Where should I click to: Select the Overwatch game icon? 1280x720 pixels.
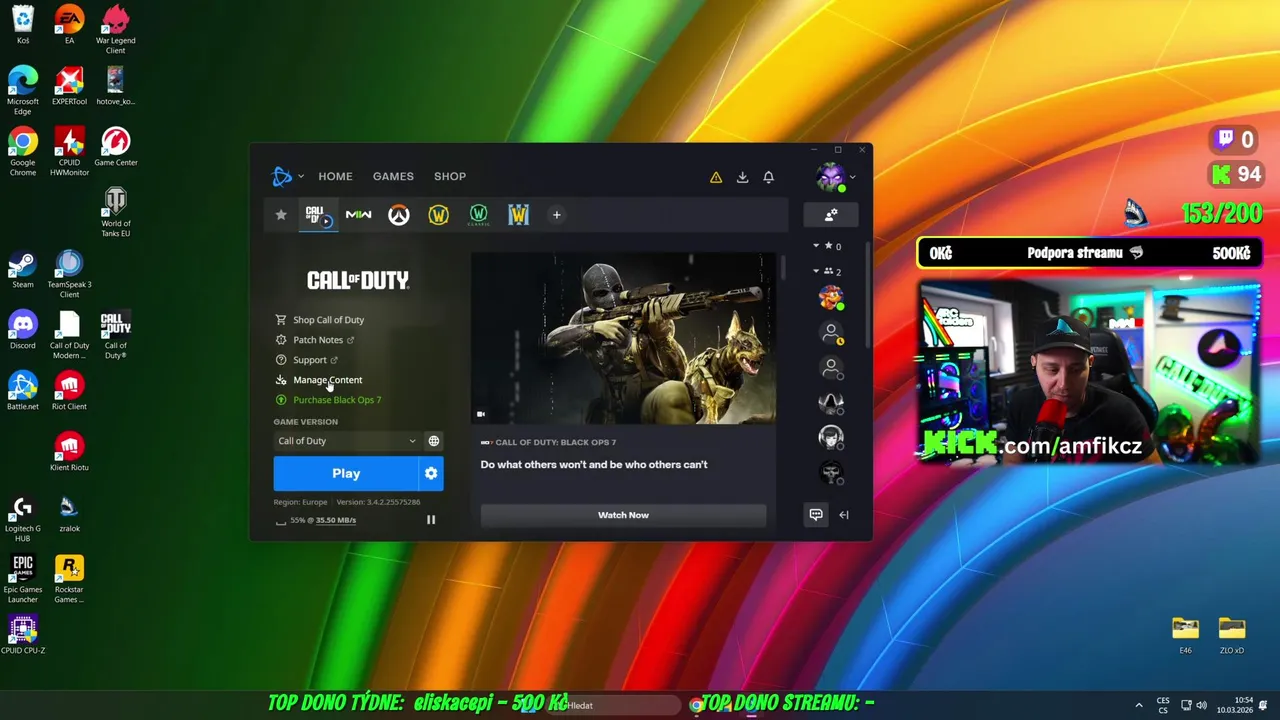(399, 215)
